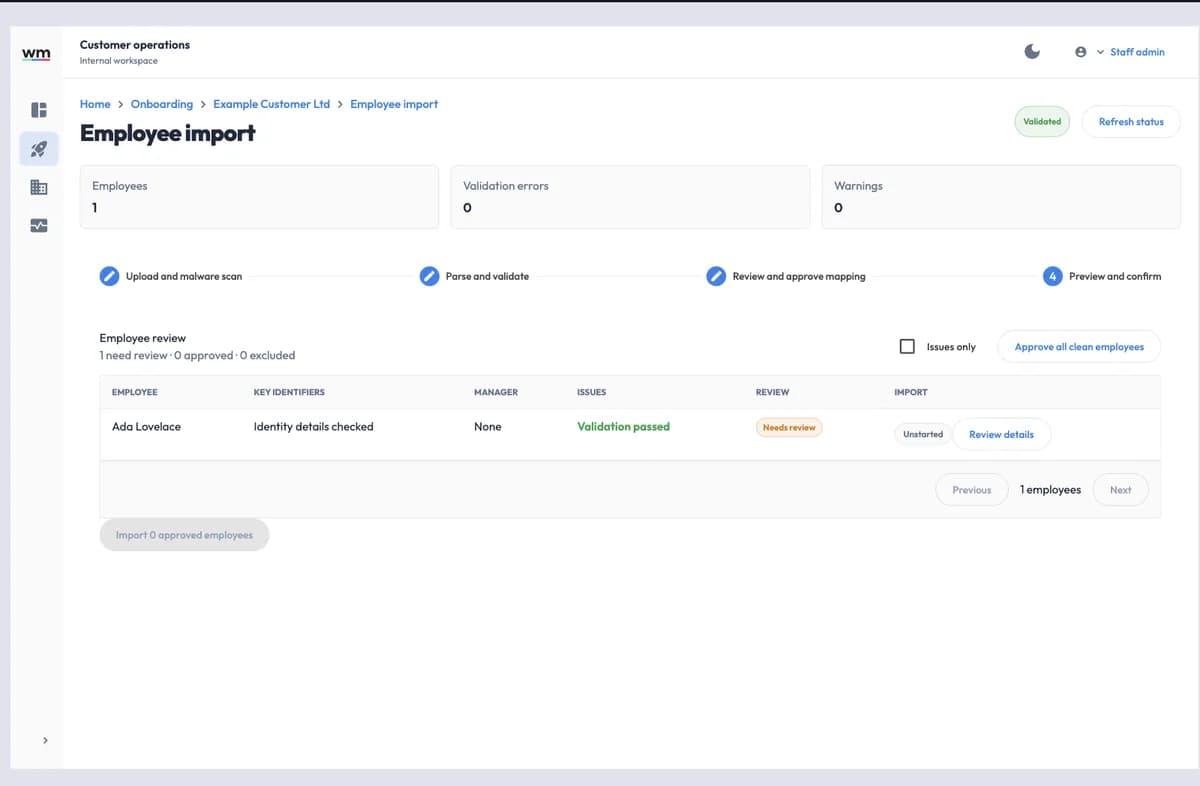Click the 1 employees pagination text
The image size is (1200, 786).
(1050, 490)
